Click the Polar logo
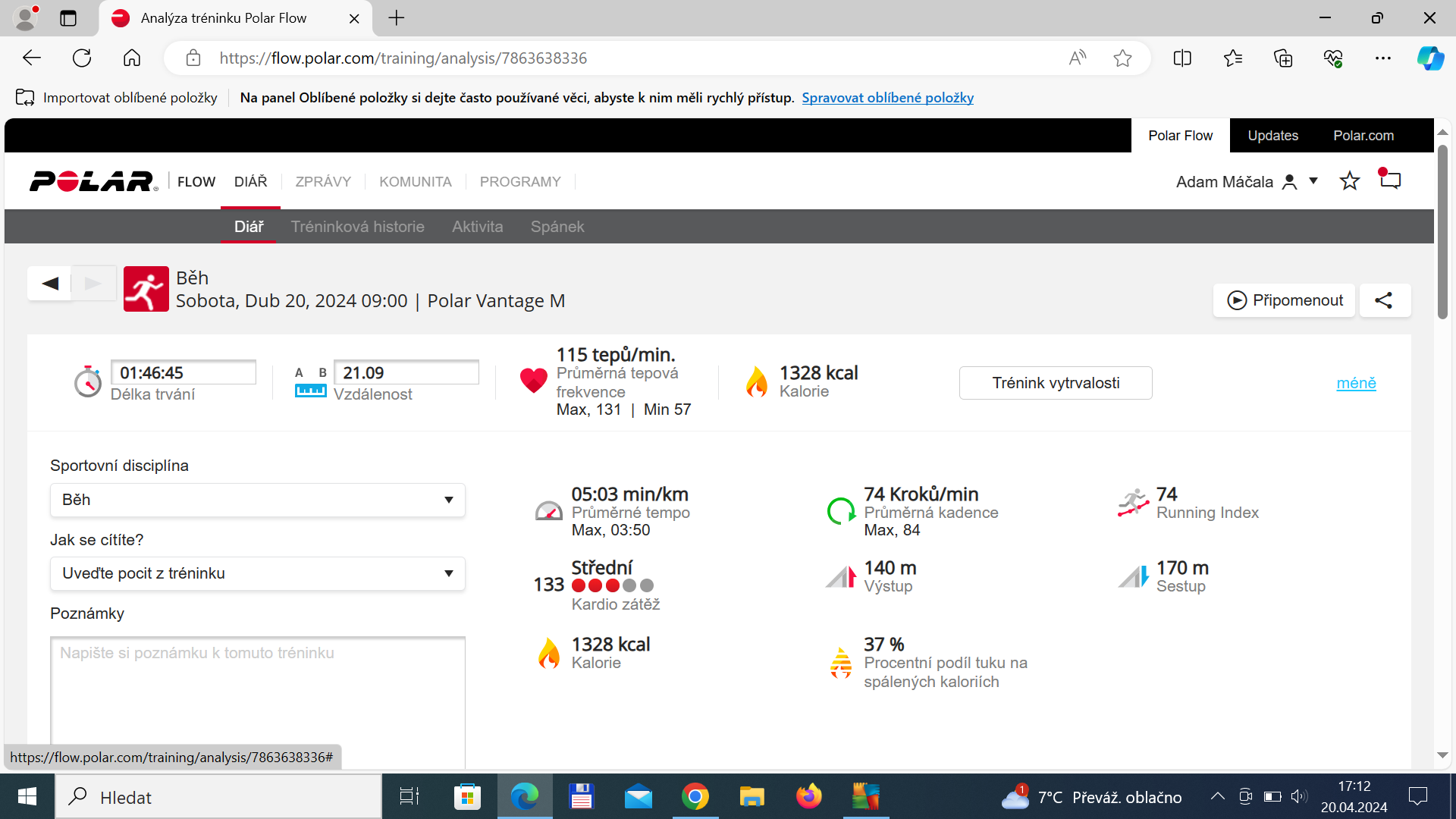 coord(93,182)
